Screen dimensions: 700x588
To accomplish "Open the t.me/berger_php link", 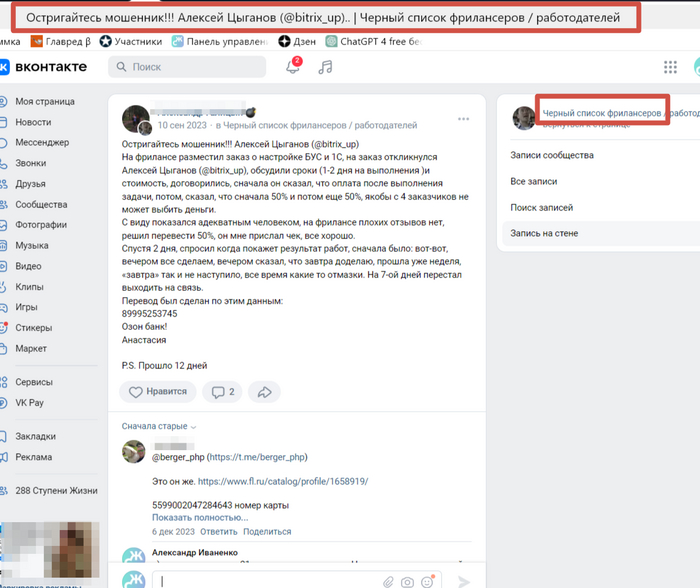I will coord(257,457).
